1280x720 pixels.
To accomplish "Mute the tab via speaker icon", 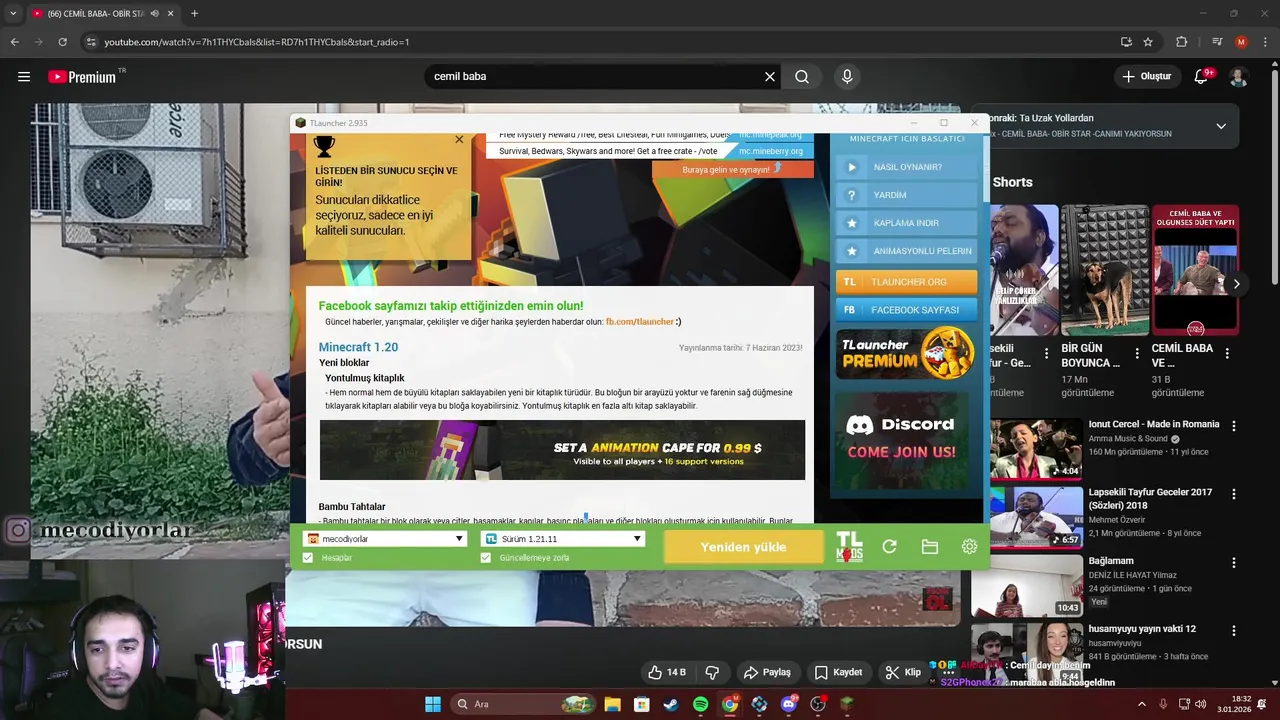I will (155, 14).
